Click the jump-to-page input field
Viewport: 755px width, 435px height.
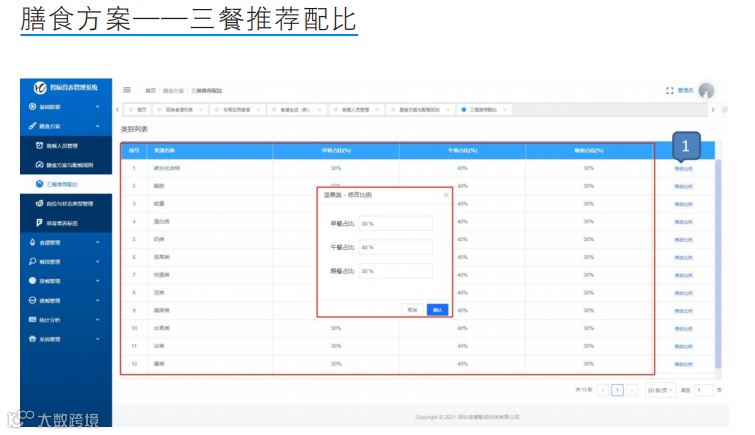[703, 390]
